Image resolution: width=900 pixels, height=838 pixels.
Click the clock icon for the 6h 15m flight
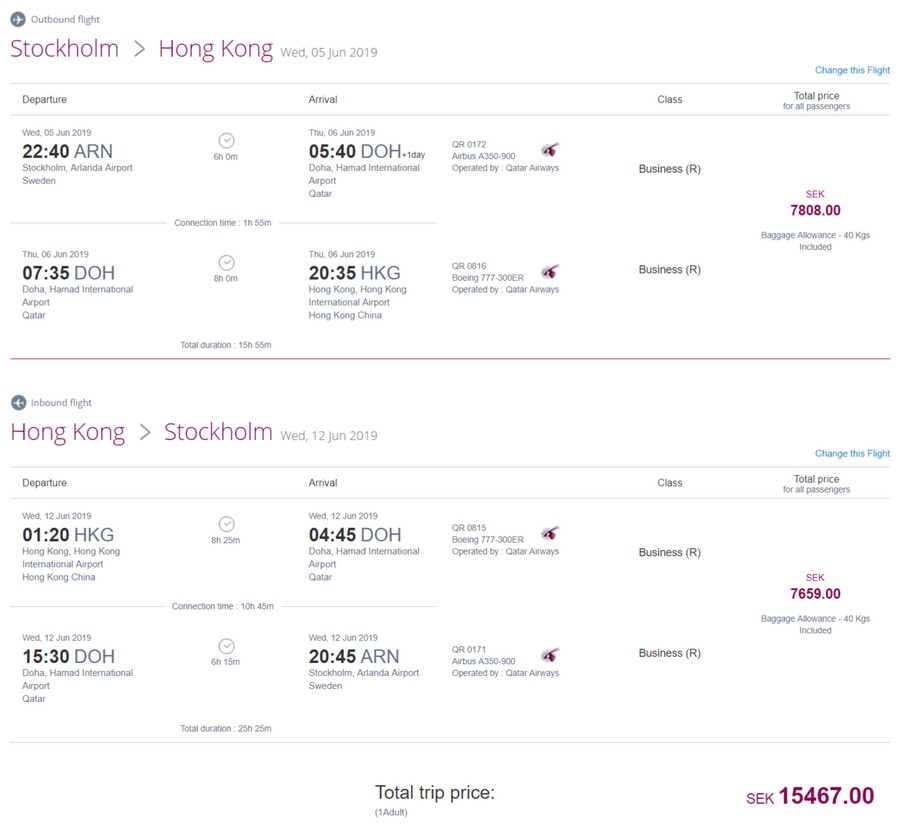227,646
